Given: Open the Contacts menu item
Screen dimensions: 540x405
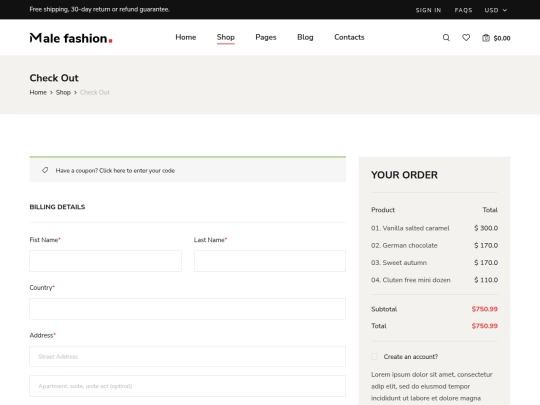Looking at the screenshot, I should click(349, 37).
